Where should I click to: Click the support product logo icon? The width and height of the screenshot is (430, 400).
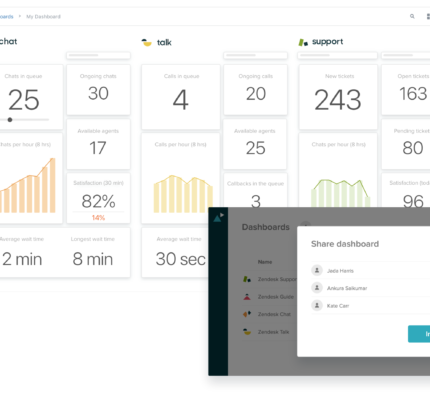pyautogui.click(x=303, y=42)
